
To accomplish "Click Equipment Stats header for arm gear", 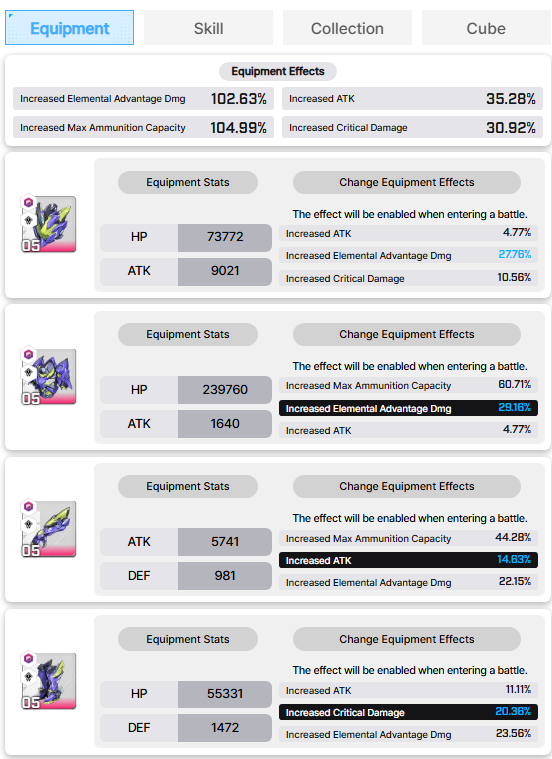I will click(x=188, y=486).
